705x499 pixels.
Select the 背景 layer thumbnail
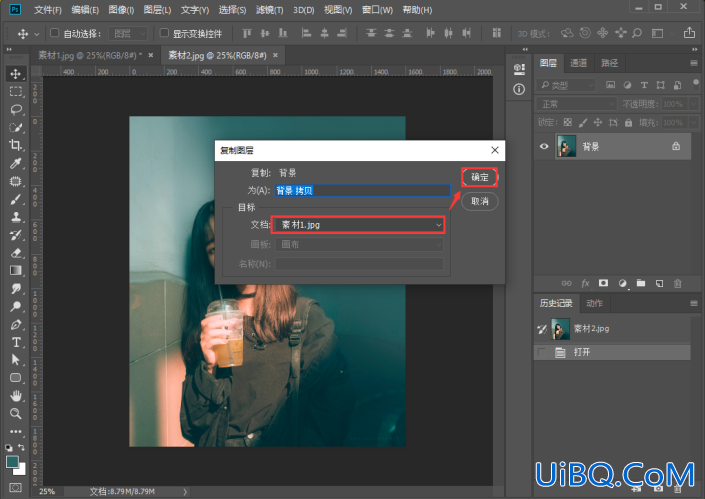pyautogui.click(x=567, y=146)
